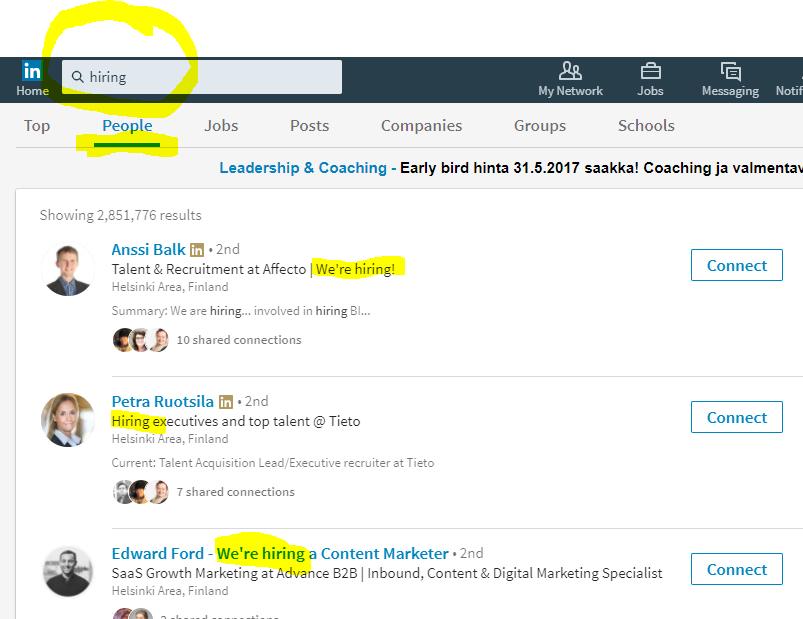Click Anssi Balk's summary snippet text
This screenshot has width=803, height=619.
pyautogui.click(x=241, y=311)
